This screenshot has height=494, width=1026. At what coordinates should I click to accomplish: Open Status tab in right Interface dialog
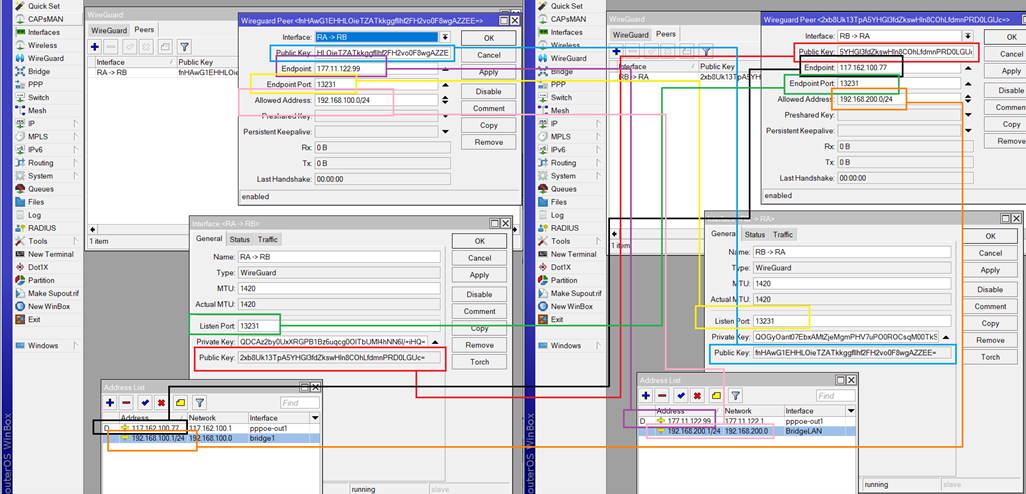754,234
